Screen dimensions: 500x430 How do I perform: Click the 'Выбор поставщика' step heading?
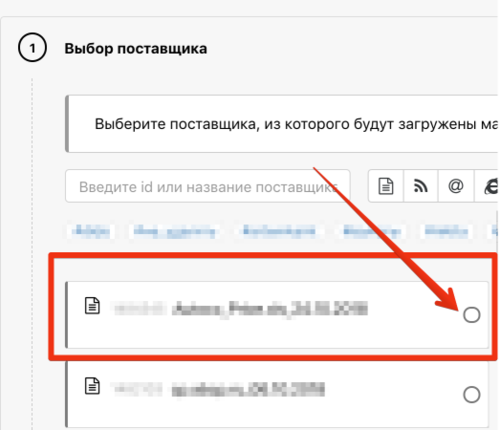(x=136, y=49)
